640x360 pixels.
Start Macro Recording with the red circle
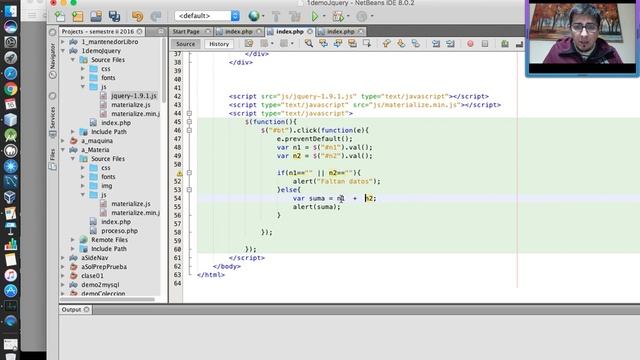pos(470,44)
